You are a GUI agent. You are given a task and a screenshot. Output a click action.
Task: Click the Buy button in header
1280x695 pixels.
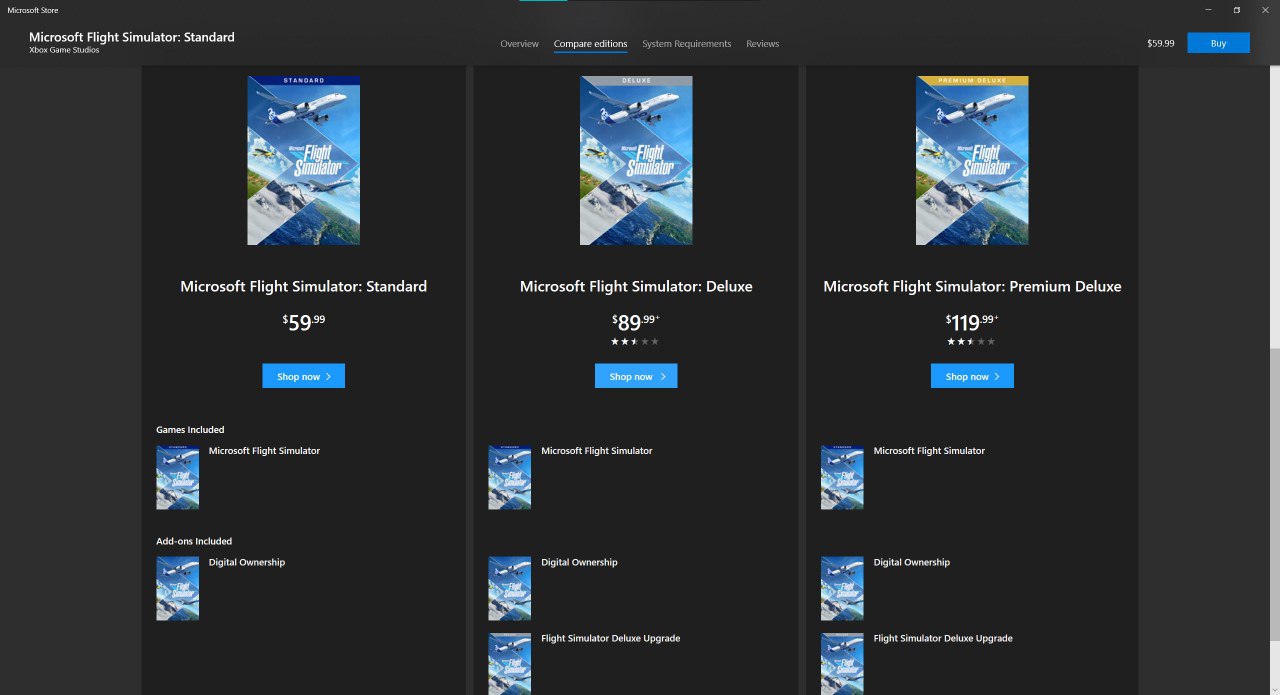1218,43
